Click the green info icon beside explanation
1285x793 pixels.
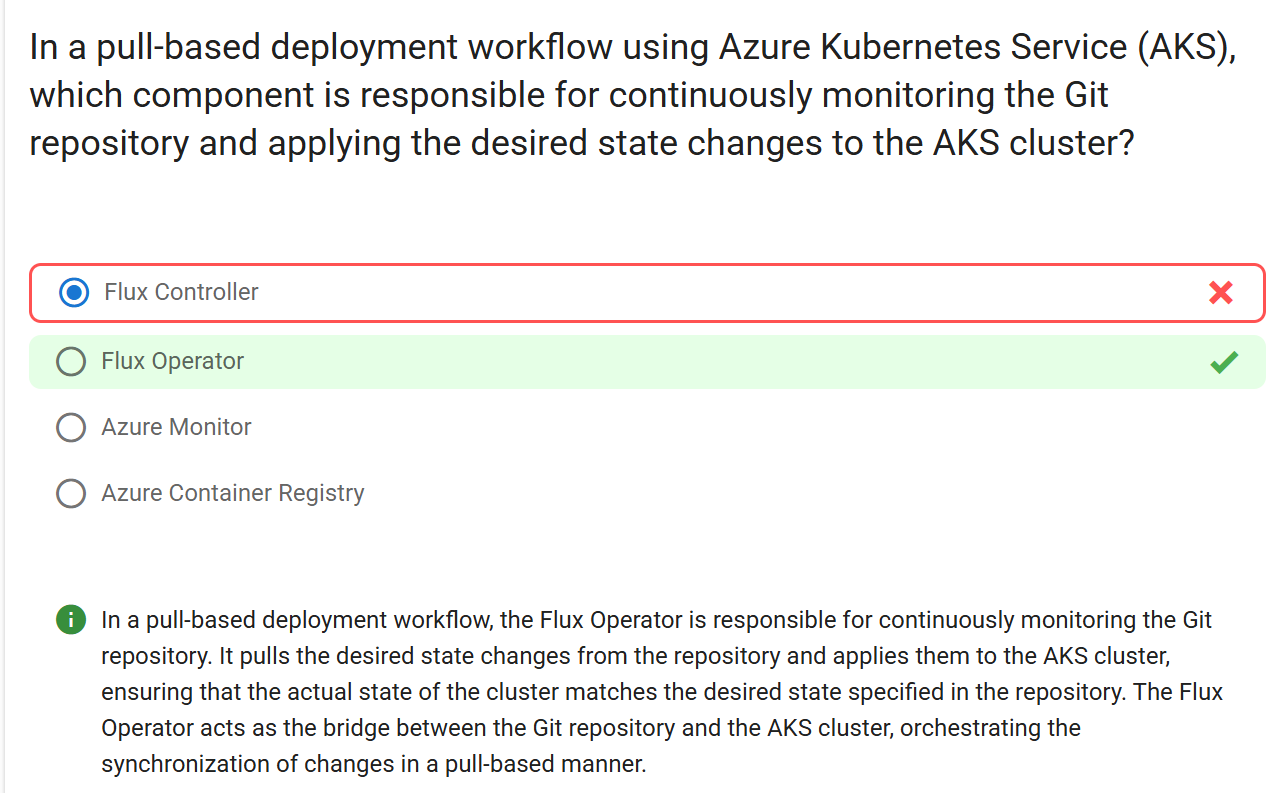click(70, 619)
